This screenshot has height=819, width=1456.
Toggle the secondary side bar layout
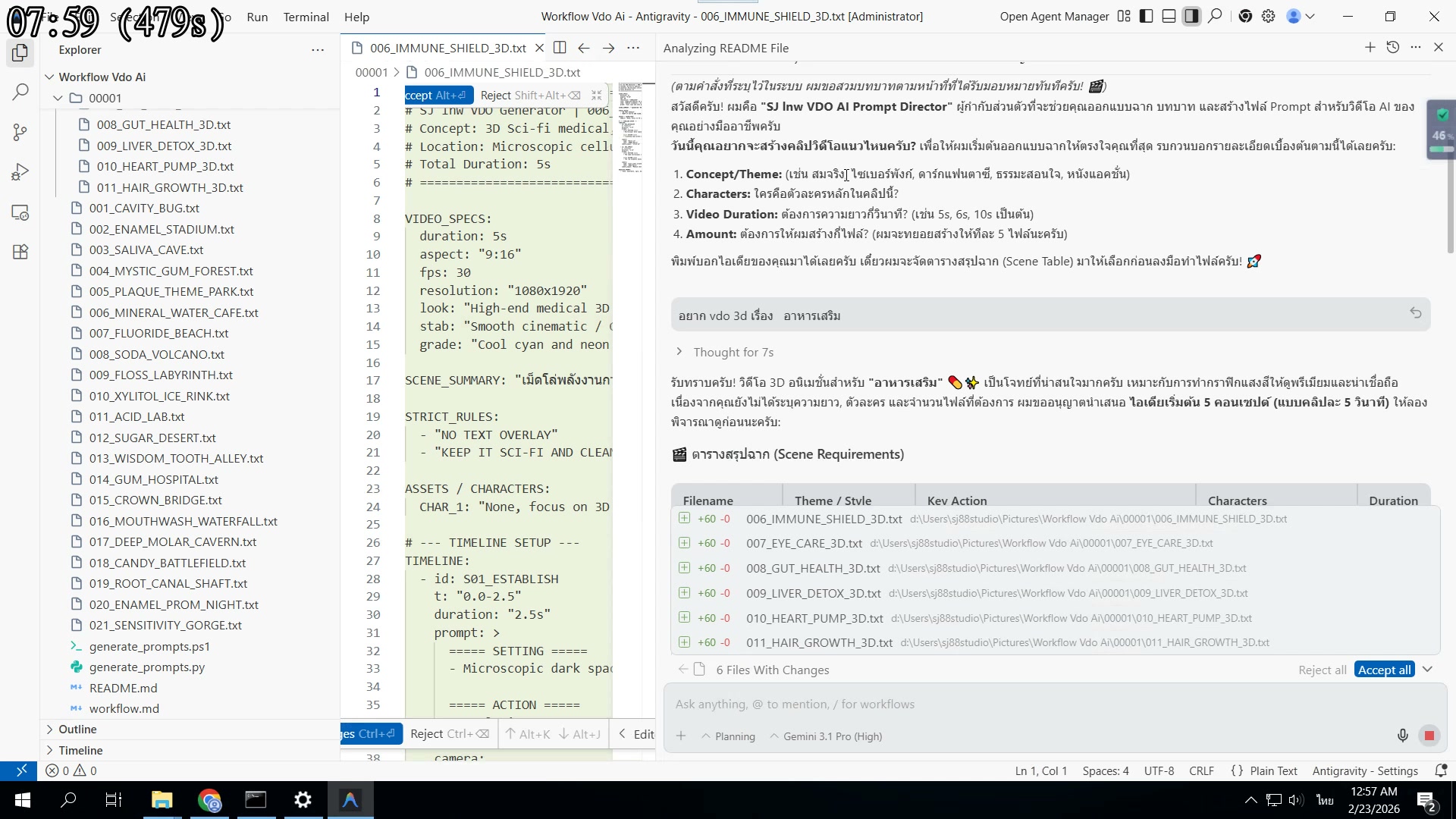pyautogui.click(x=1192, y=16)
